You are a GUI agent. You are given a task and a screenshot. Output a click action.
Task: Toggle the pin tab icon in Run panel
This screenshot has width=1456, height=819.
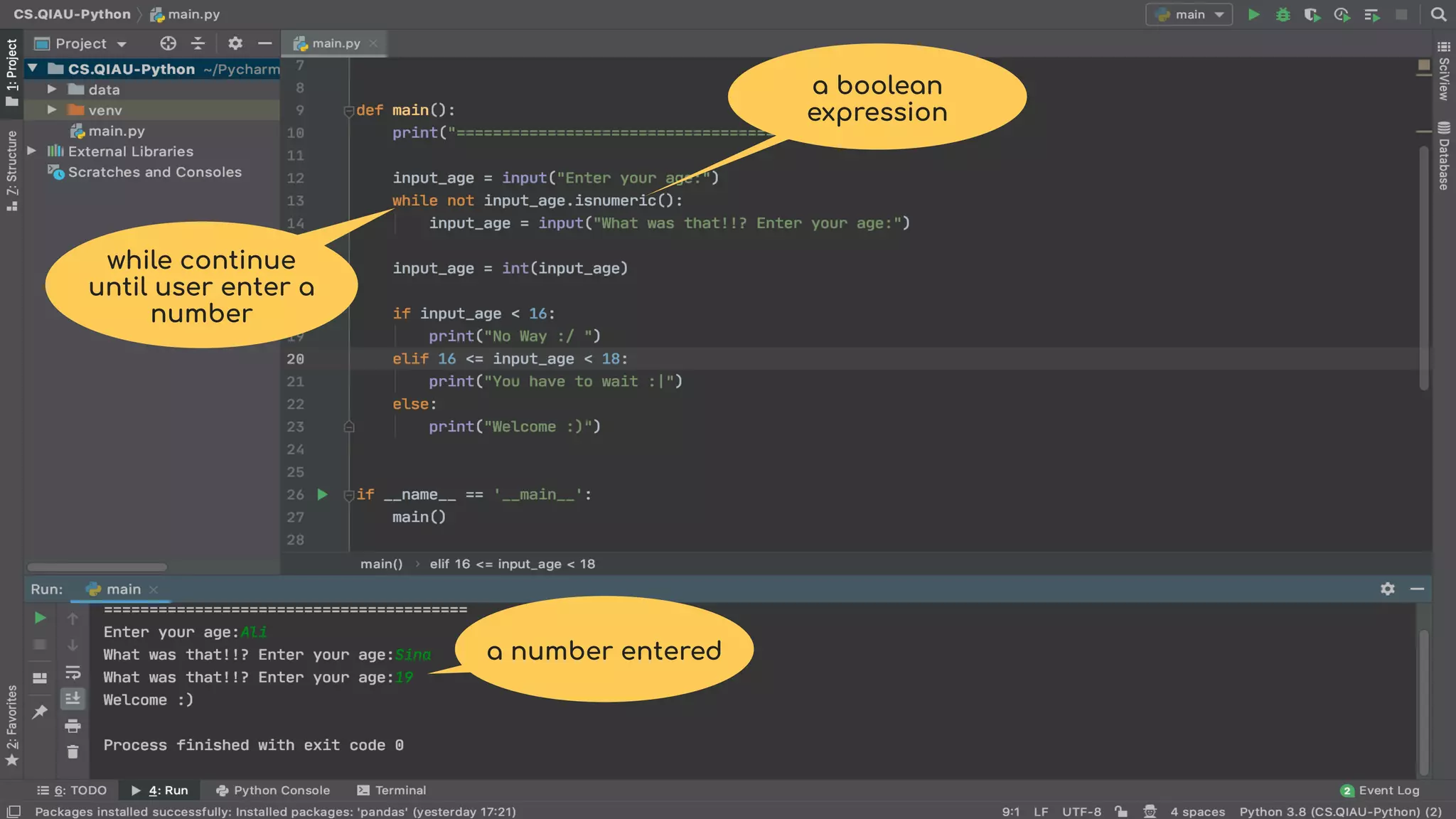click(x=40, y=711)
